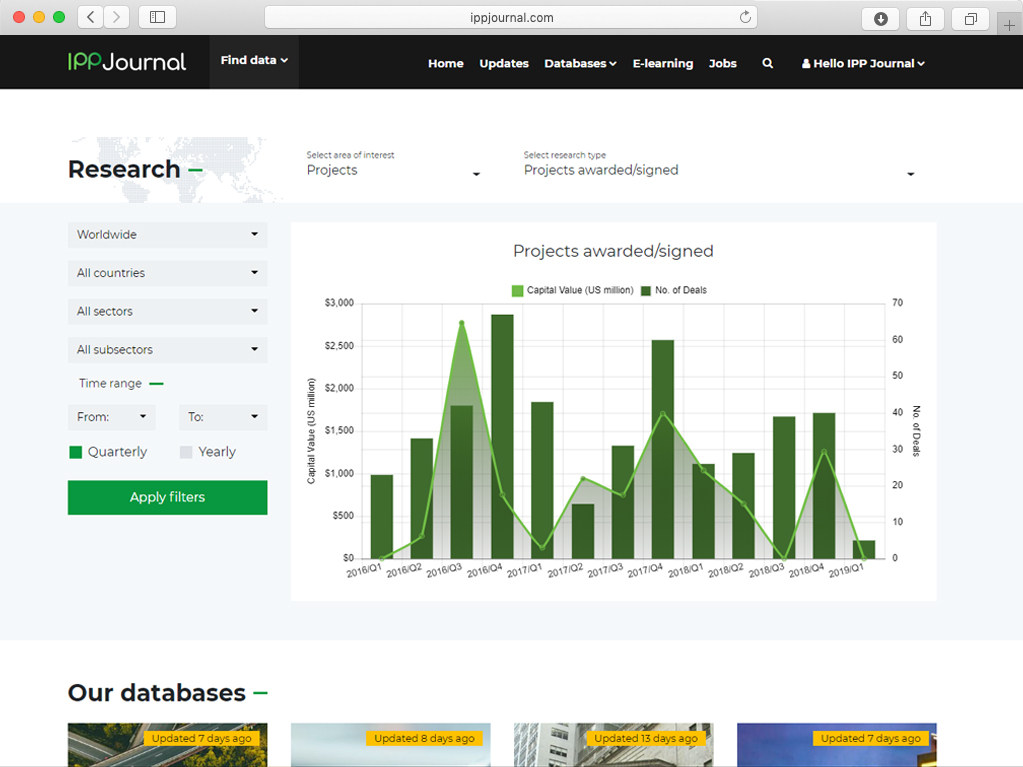
Task: Open the Databases menu
Action: [580, 63]
